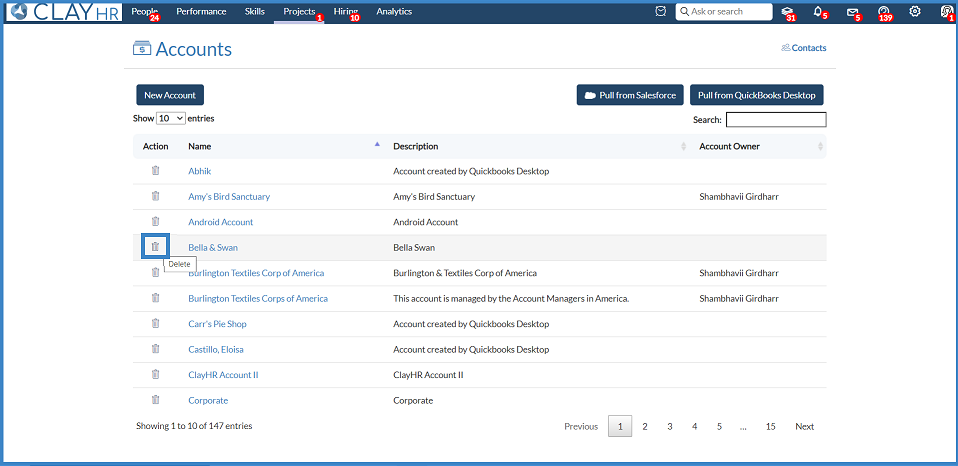This screenshot has width=958, height=466.
Task: Click the New Account button
Action: coord(170,95)
